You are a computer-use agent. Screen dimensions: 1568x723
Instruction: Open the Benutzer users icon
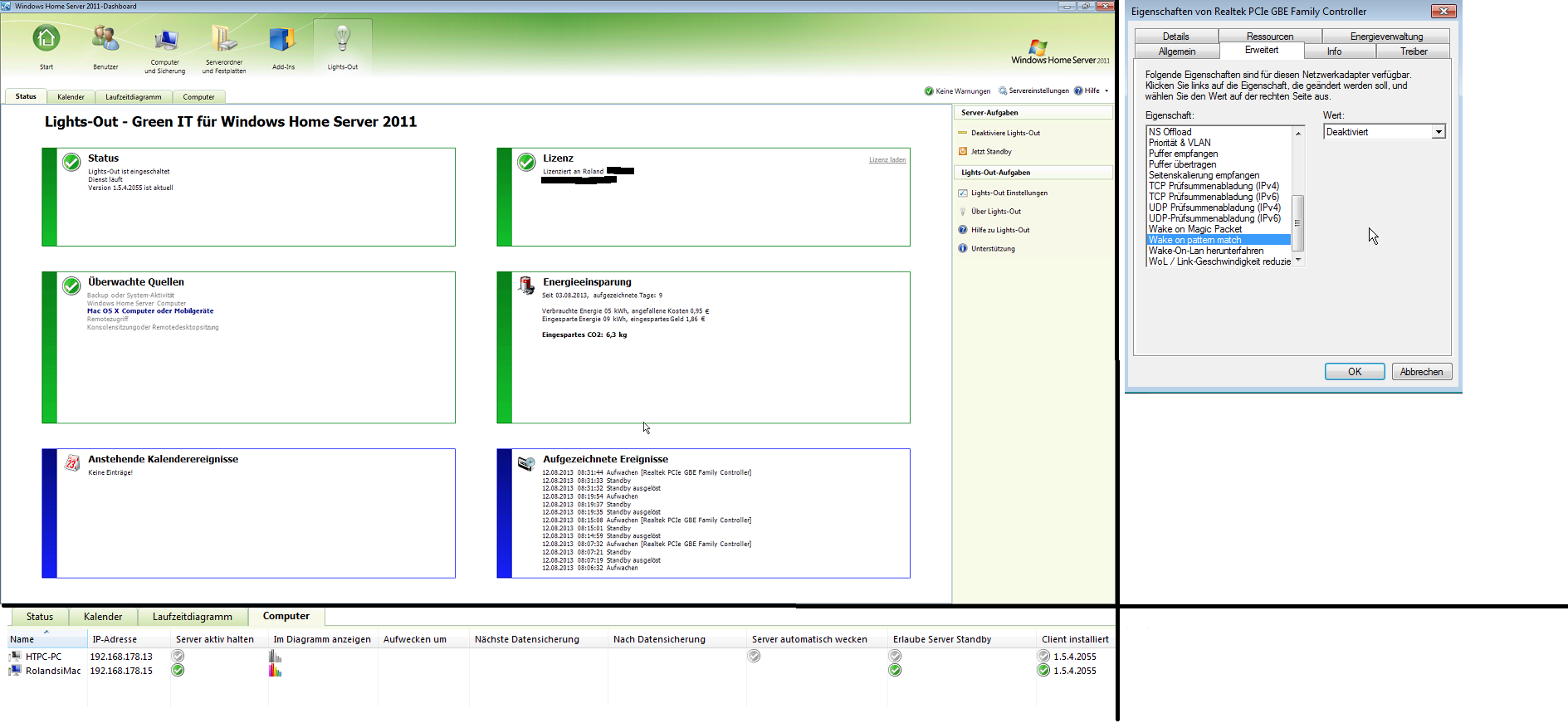tap(105, 38)
